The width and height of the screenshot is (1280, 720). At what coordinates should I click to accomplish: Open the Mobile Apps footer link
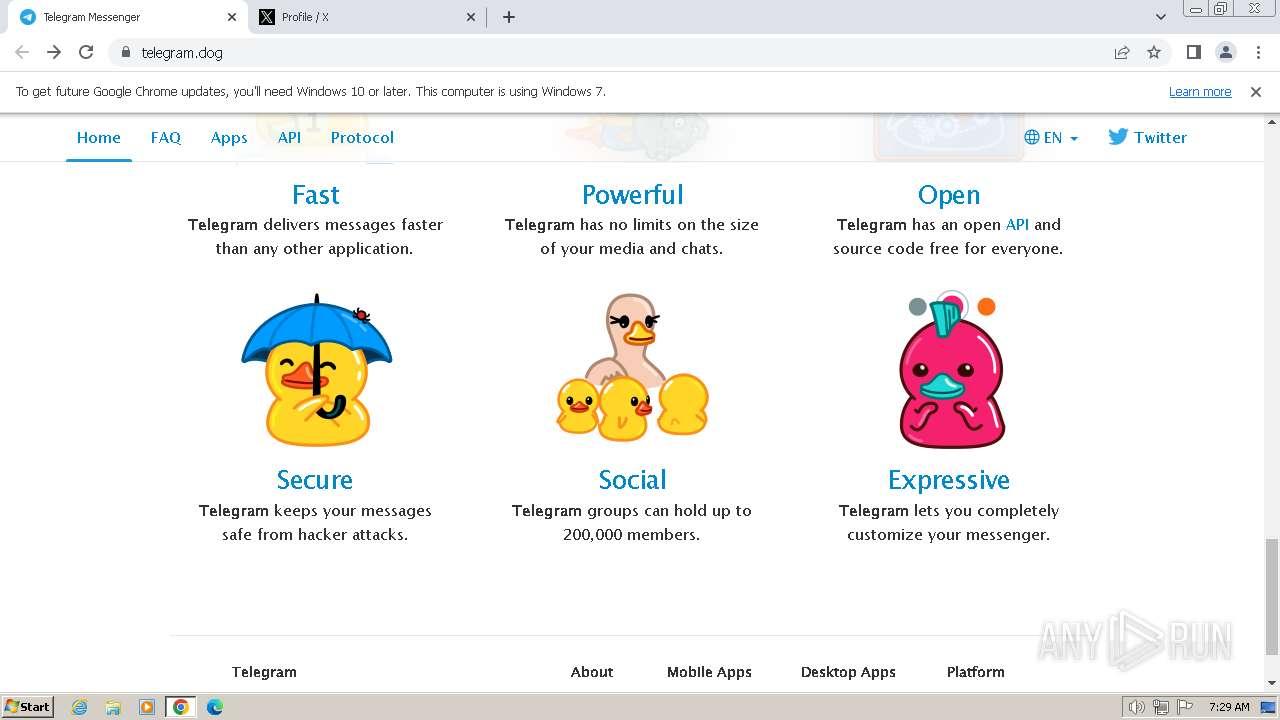(x=709, y=672)
